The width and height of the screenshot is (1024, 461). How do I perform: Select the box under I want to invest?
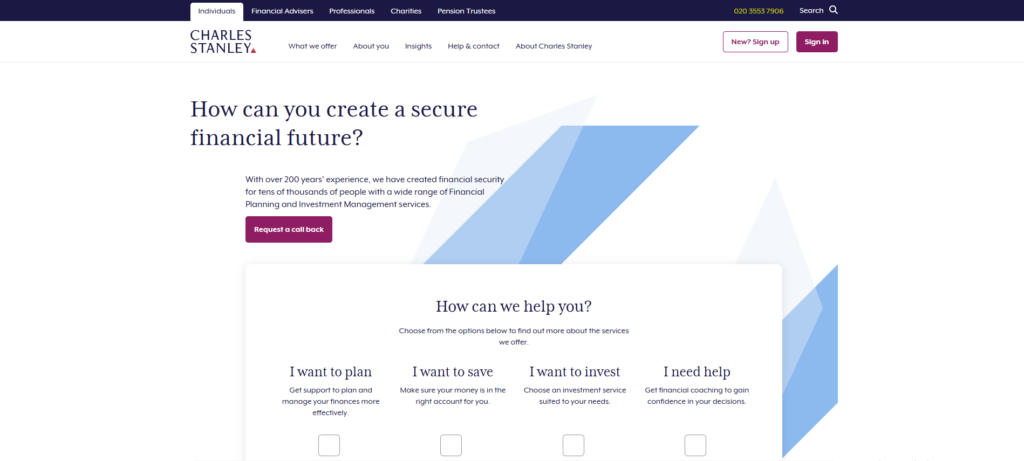[573, 445]
